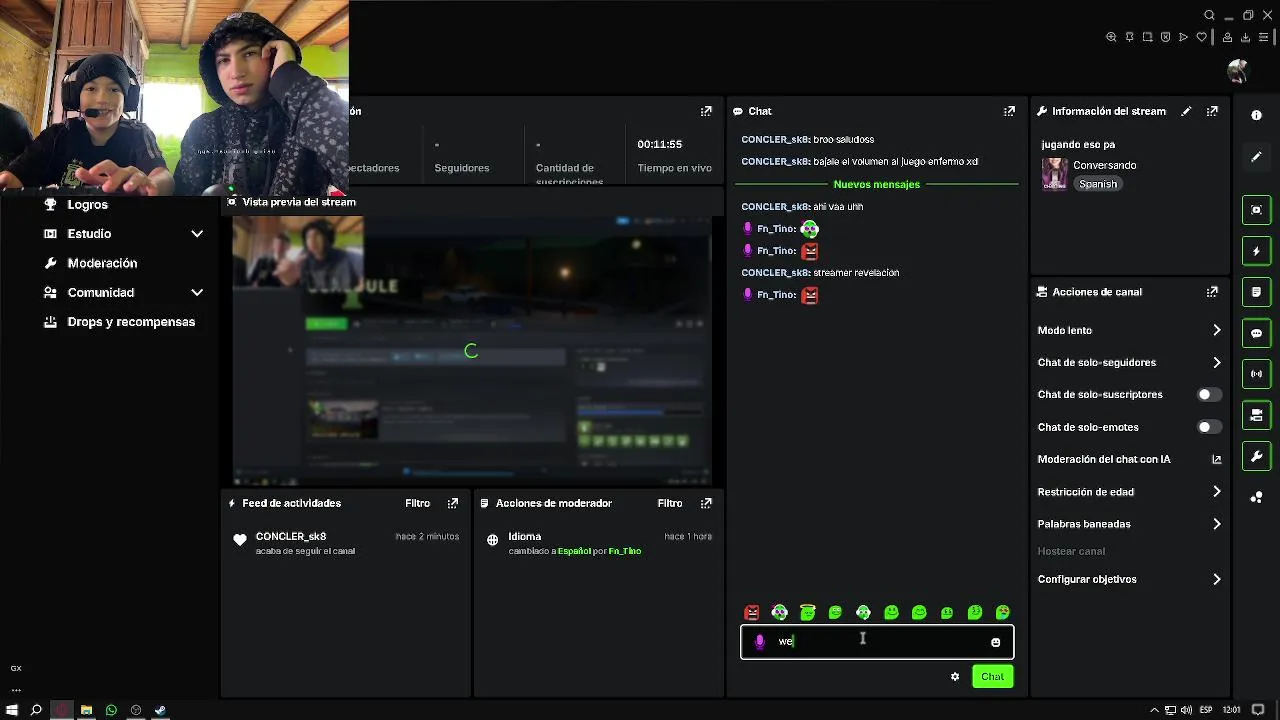The width and height of the screenshot is (1280, 720).
Task: Toggle Chat de solo-emotes switch
Action: 1210,427
